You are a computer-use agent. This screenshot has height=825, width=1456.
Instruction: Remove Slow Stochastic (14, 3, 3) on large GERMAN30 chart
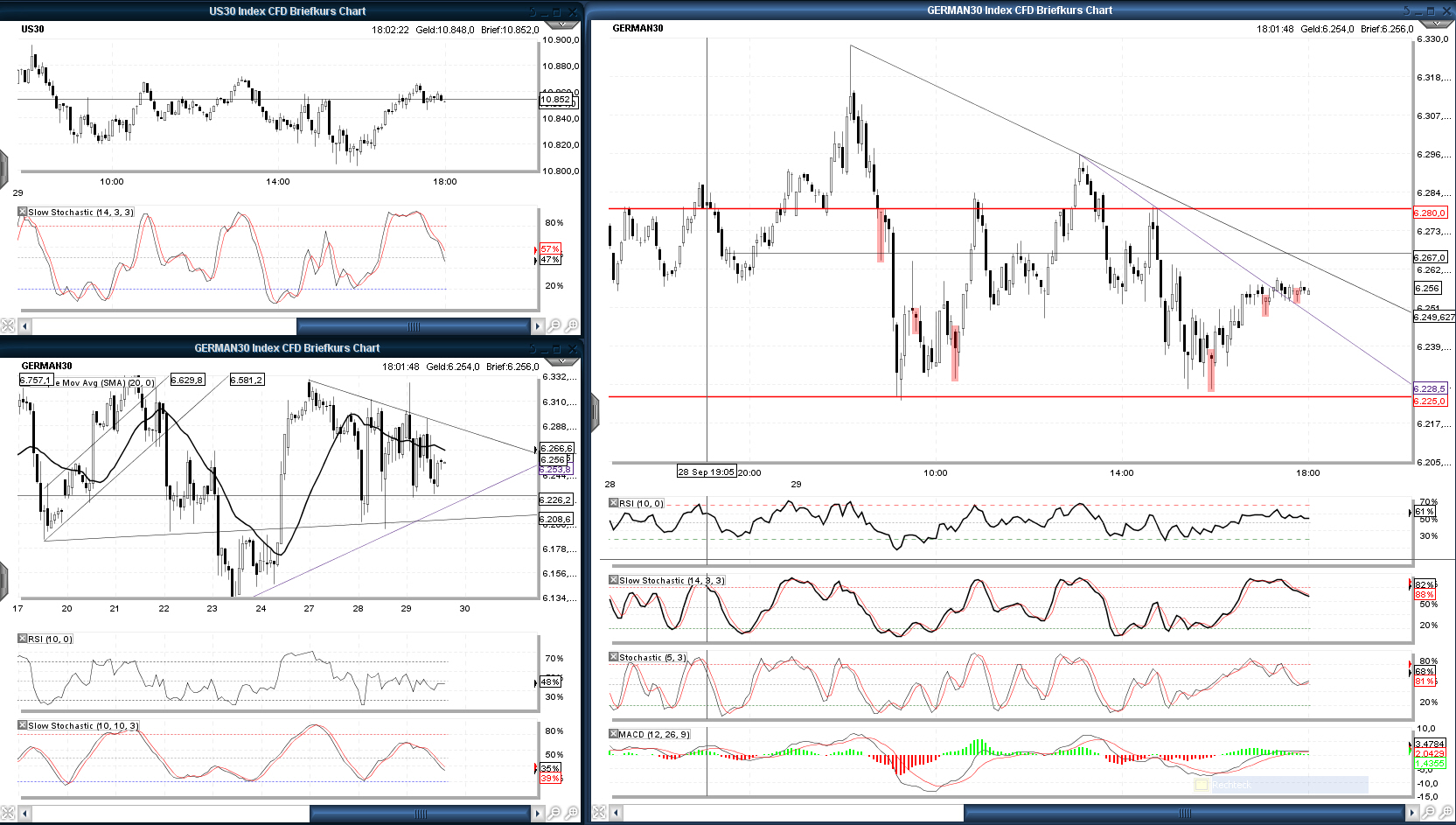[614, 580]
